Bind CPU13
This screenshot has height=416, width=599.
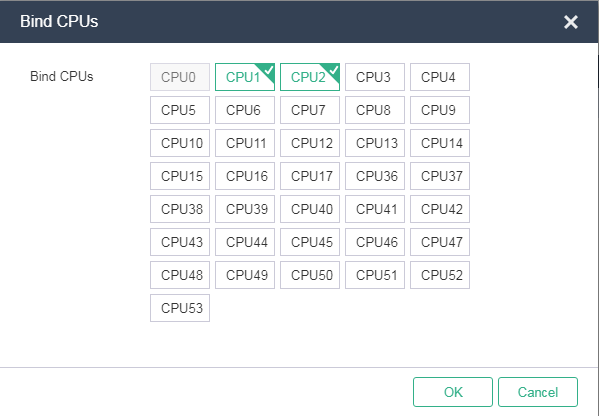[375, 143]
